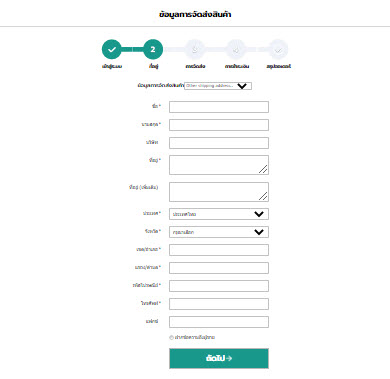
Task: Click resize grip of additional address textarea
Action: pos(263,196)
